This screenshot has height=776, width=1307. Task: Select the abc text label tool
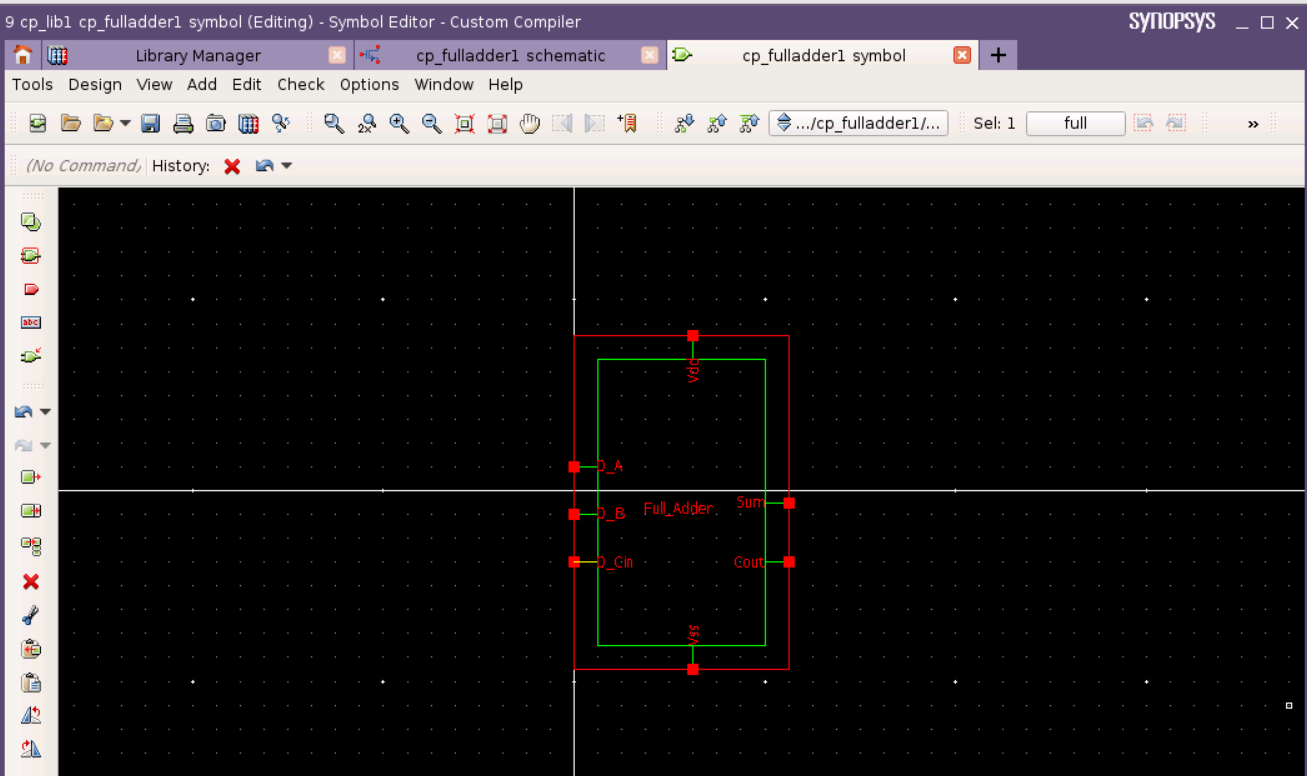click(29, 322)
